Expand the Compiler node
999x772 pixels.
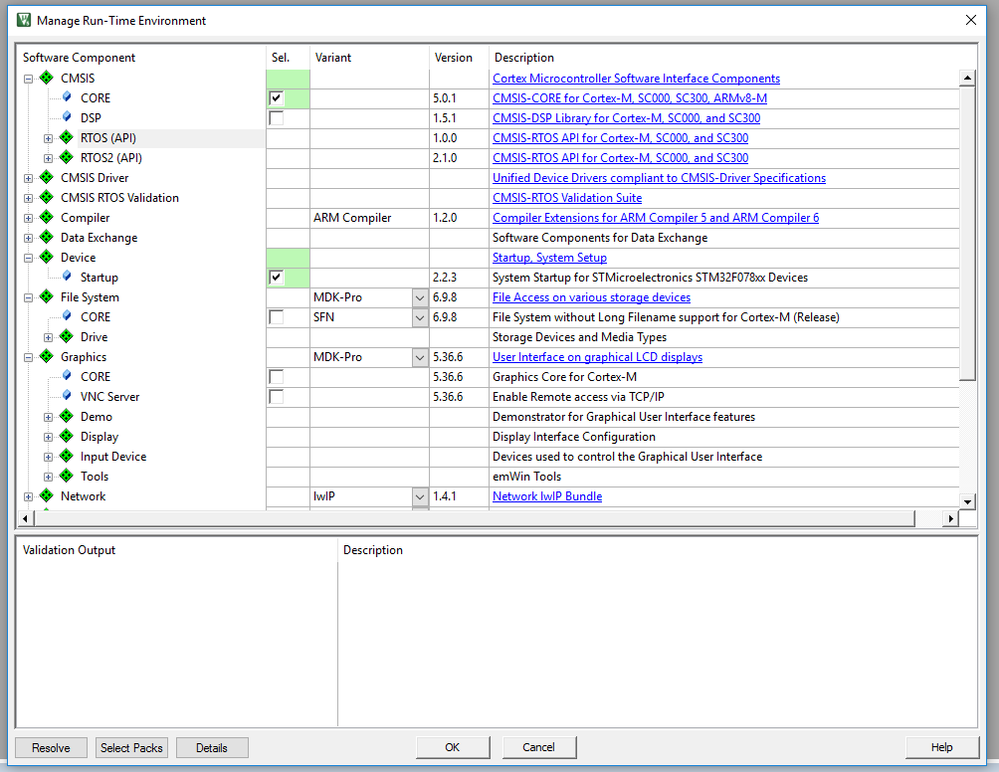[x=28, y=218]
